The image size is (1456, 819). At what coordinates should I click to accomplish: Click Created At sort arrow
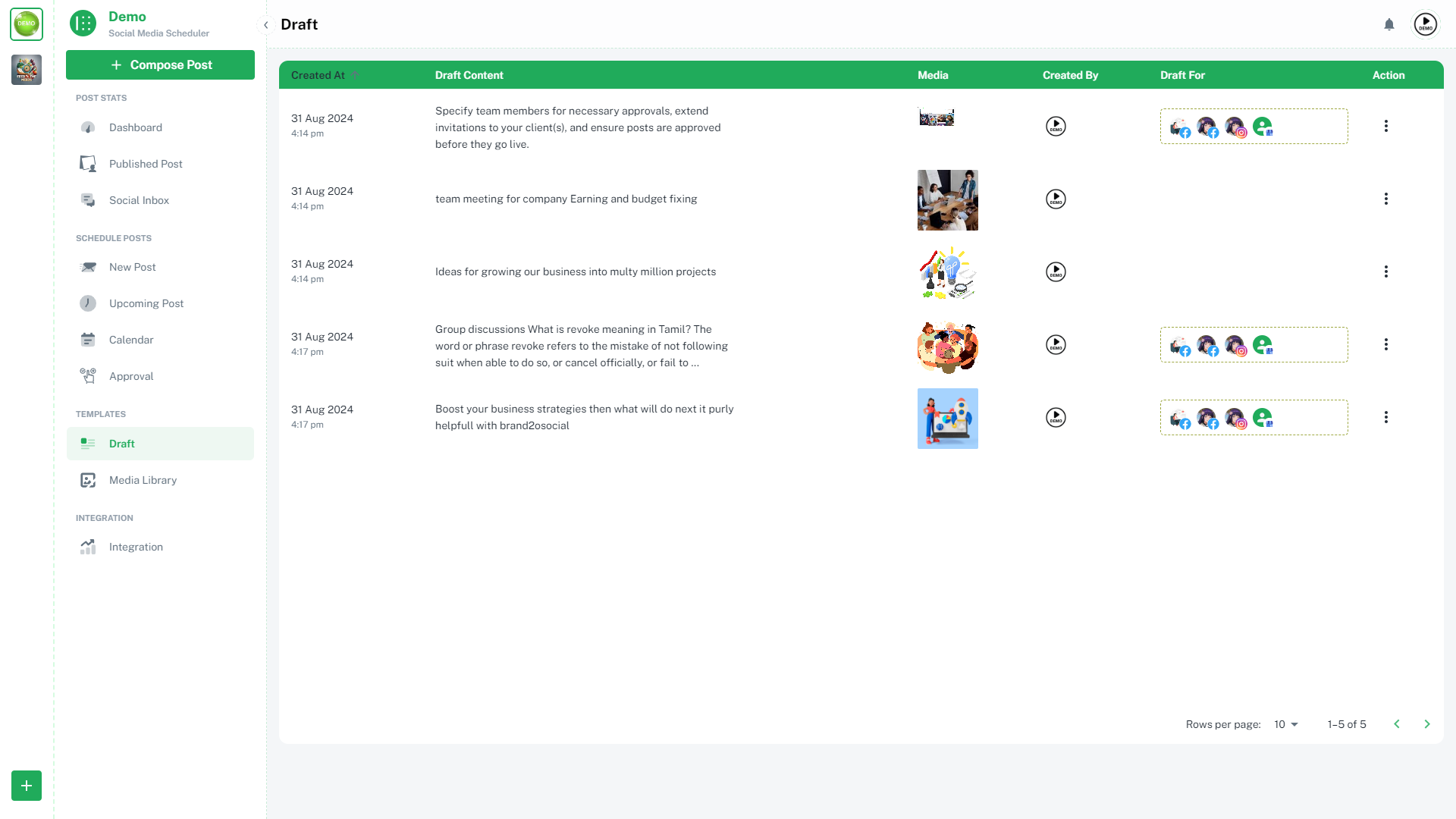pyautogui.click(x=355, y=75)
